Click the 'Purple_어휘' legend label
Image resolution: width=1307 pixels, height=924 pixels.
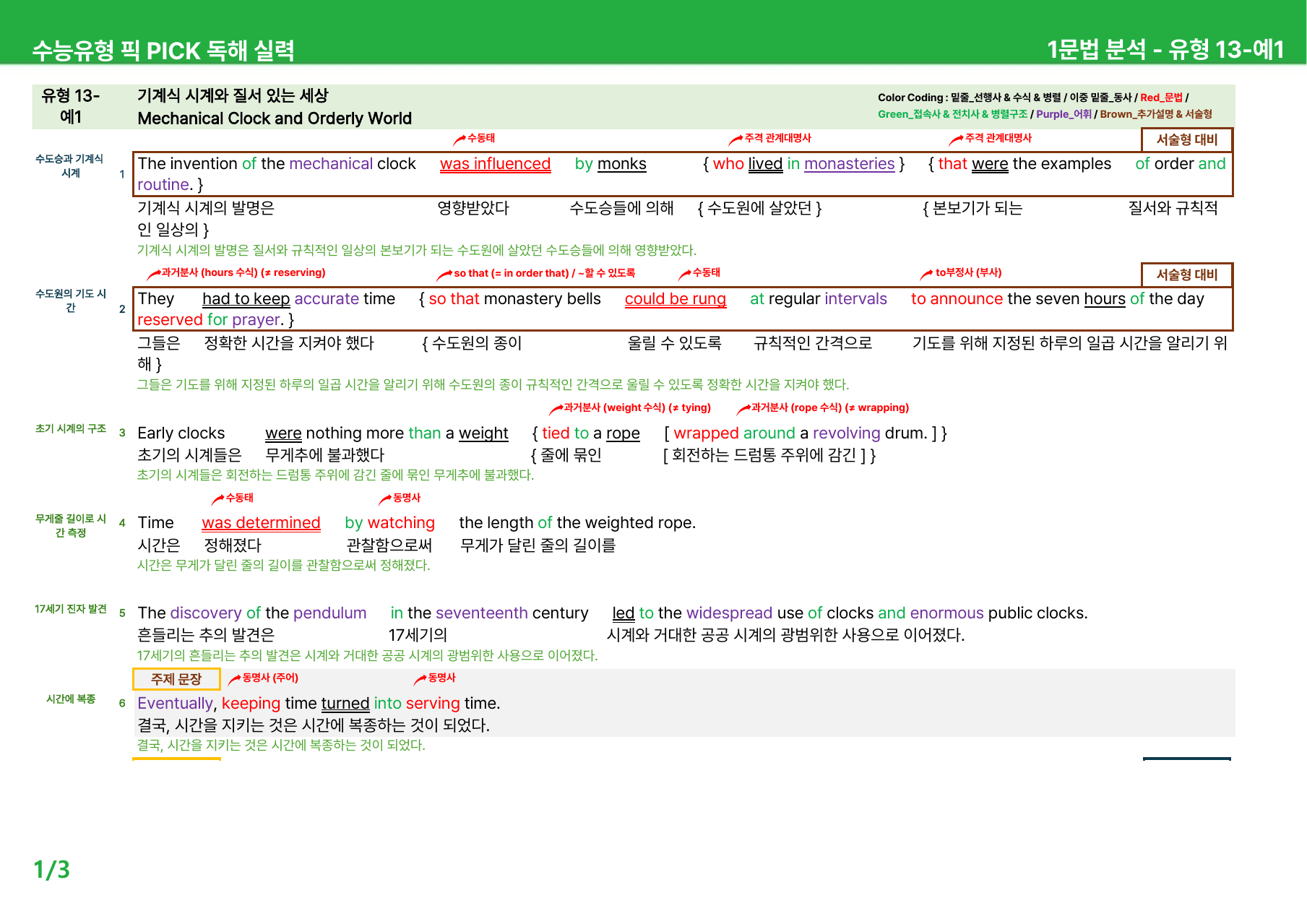(1064, 114)
